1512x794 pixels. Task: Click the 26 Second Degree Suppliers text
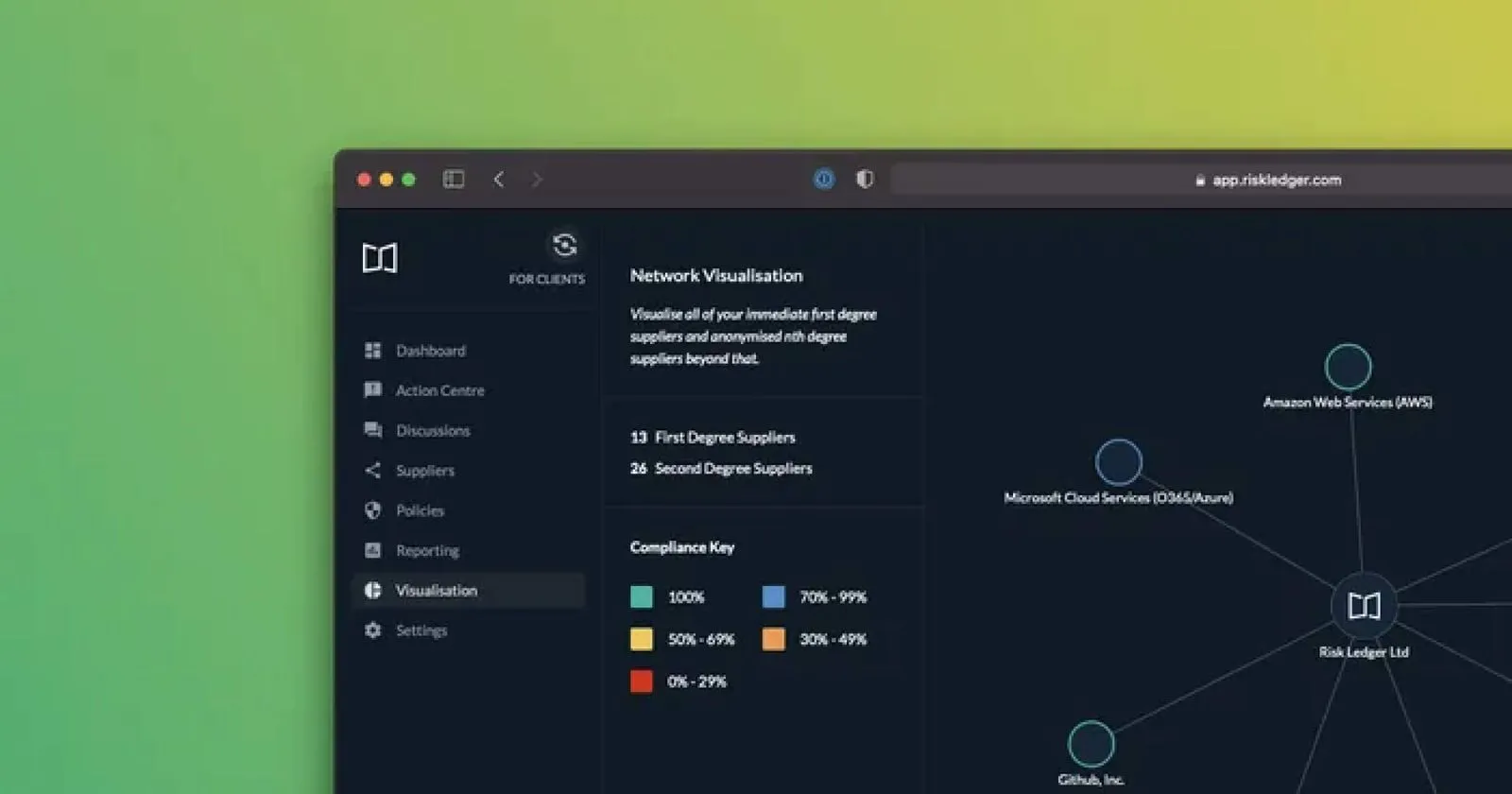click(x=721, y=468)
